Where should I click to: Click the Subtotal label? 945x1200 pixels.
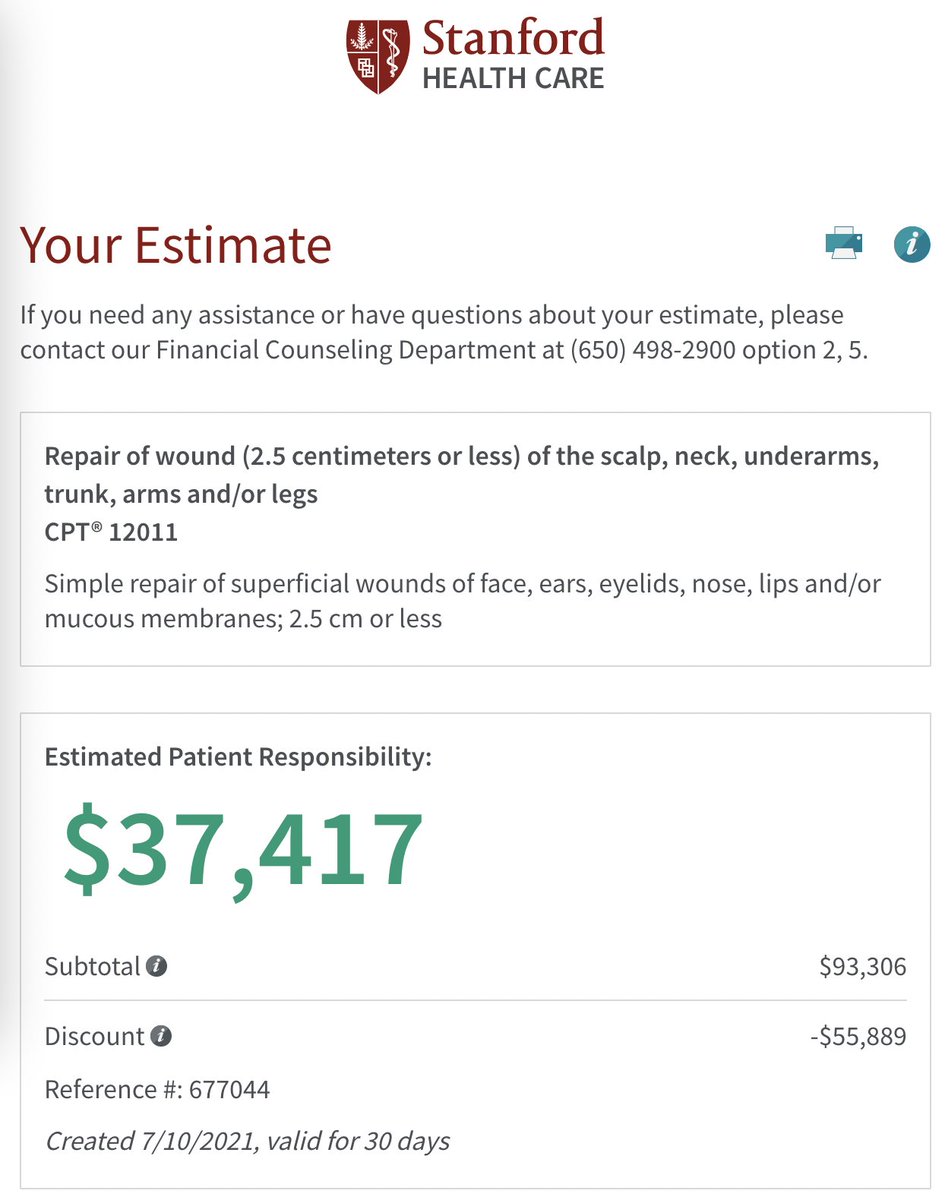(x=93, y=967)
